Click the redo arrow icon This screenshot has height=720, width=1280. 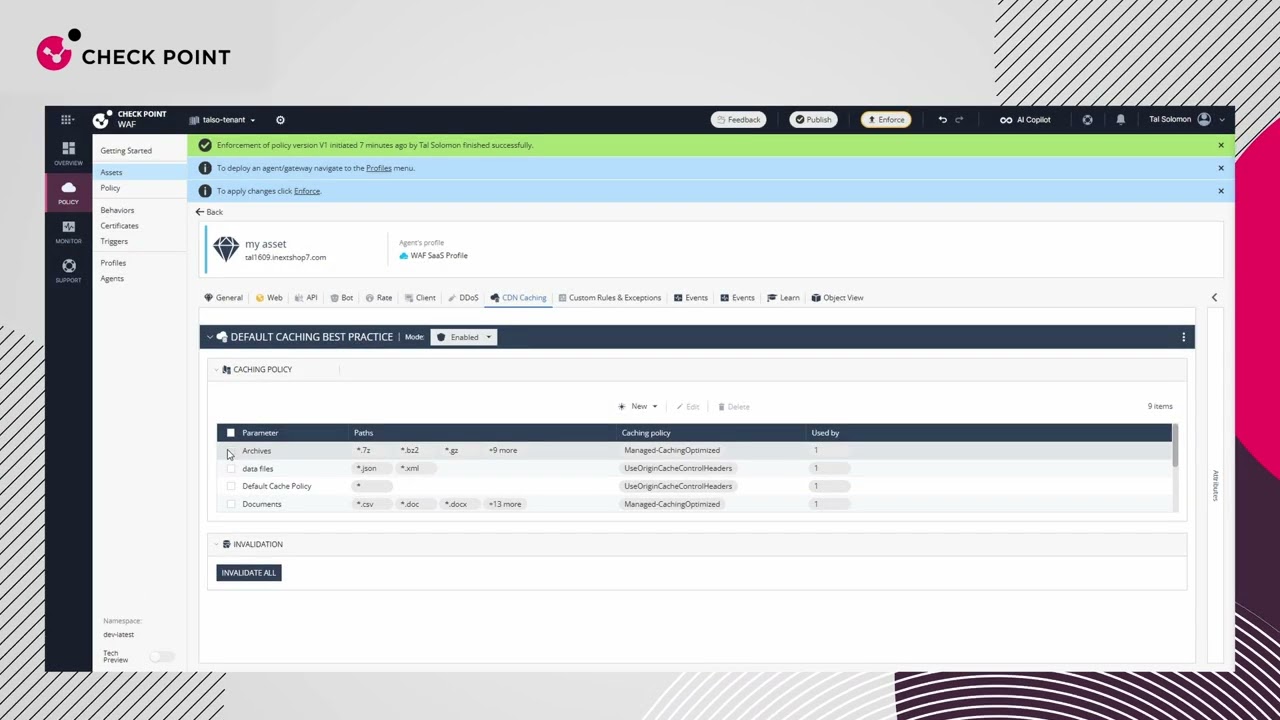[x=959, y=120]
